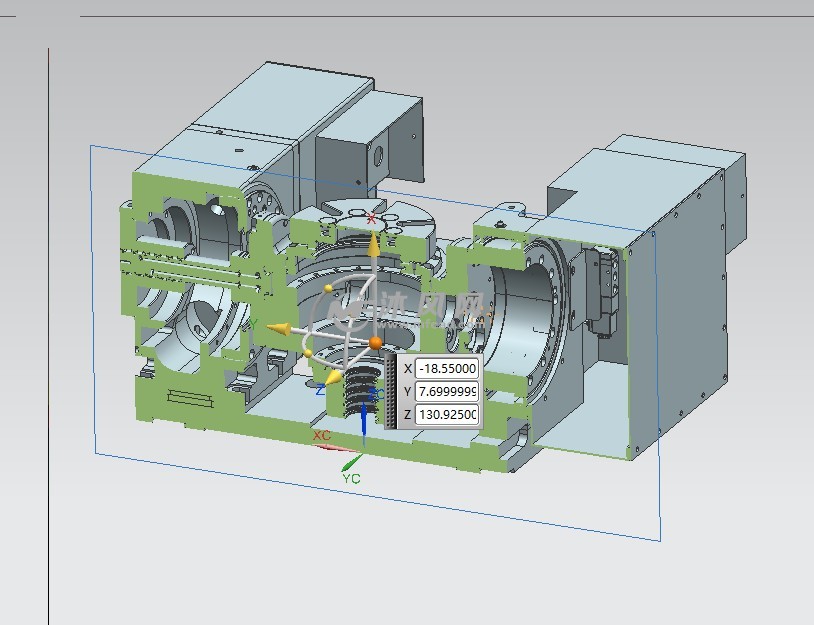Viewport: 814px width, 625px height.
Task: Click the X coordinate input field
Action: click(447, 367)
